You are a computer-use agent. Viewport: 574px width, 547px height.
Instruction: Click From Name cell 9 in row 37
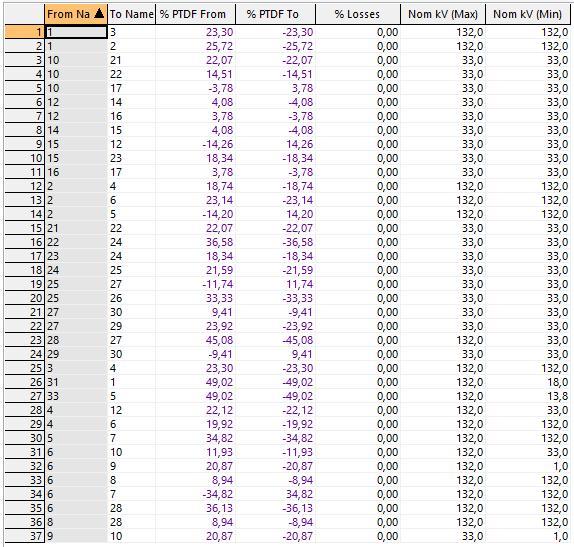pyautogui.click(x=76, y=536)
